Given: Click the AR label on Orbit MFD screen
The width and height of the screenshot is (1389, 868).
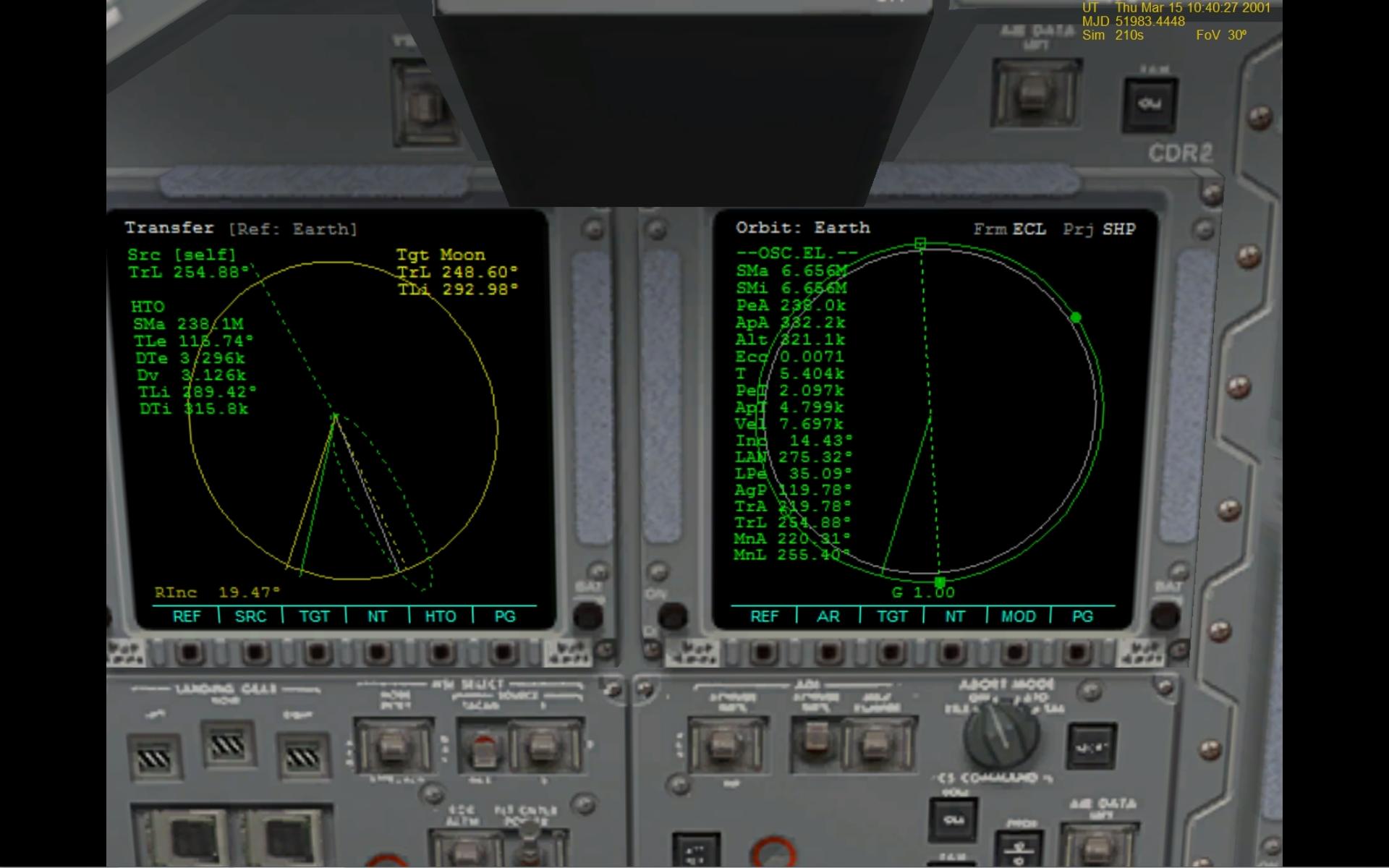Looking at the screenshot, I should (828, 616).
